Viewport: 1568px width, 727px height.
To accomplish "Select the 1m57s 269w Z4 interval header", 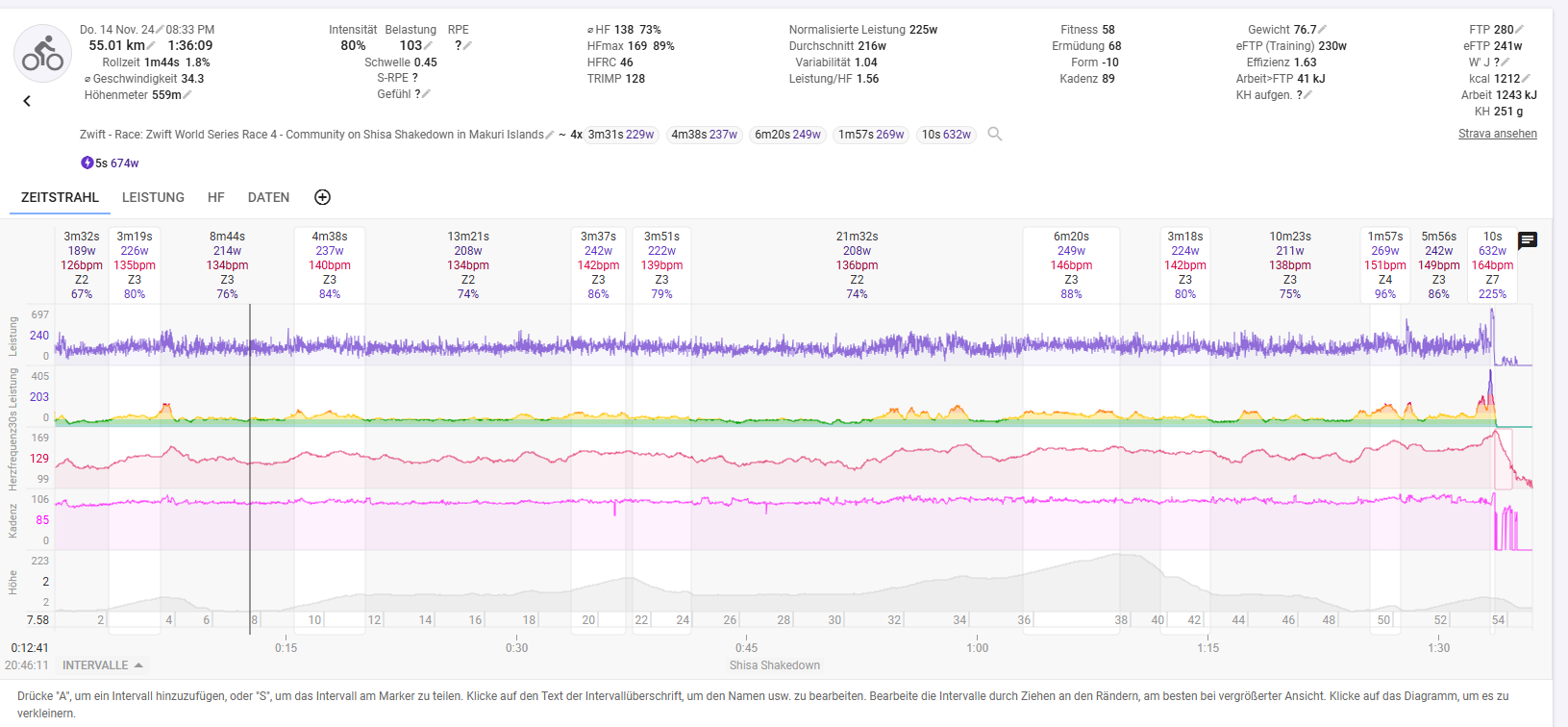I will [x=1385, y=264].
